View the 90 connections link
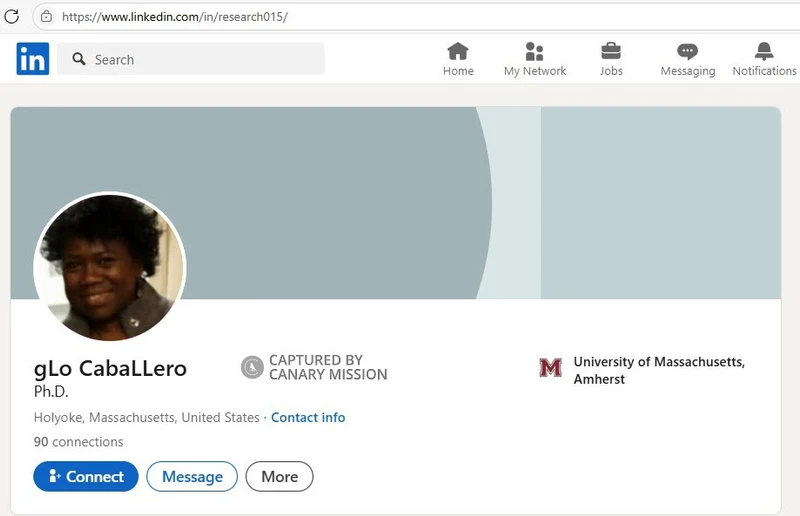The image size is (800, 516). click(x=79, y=442)
